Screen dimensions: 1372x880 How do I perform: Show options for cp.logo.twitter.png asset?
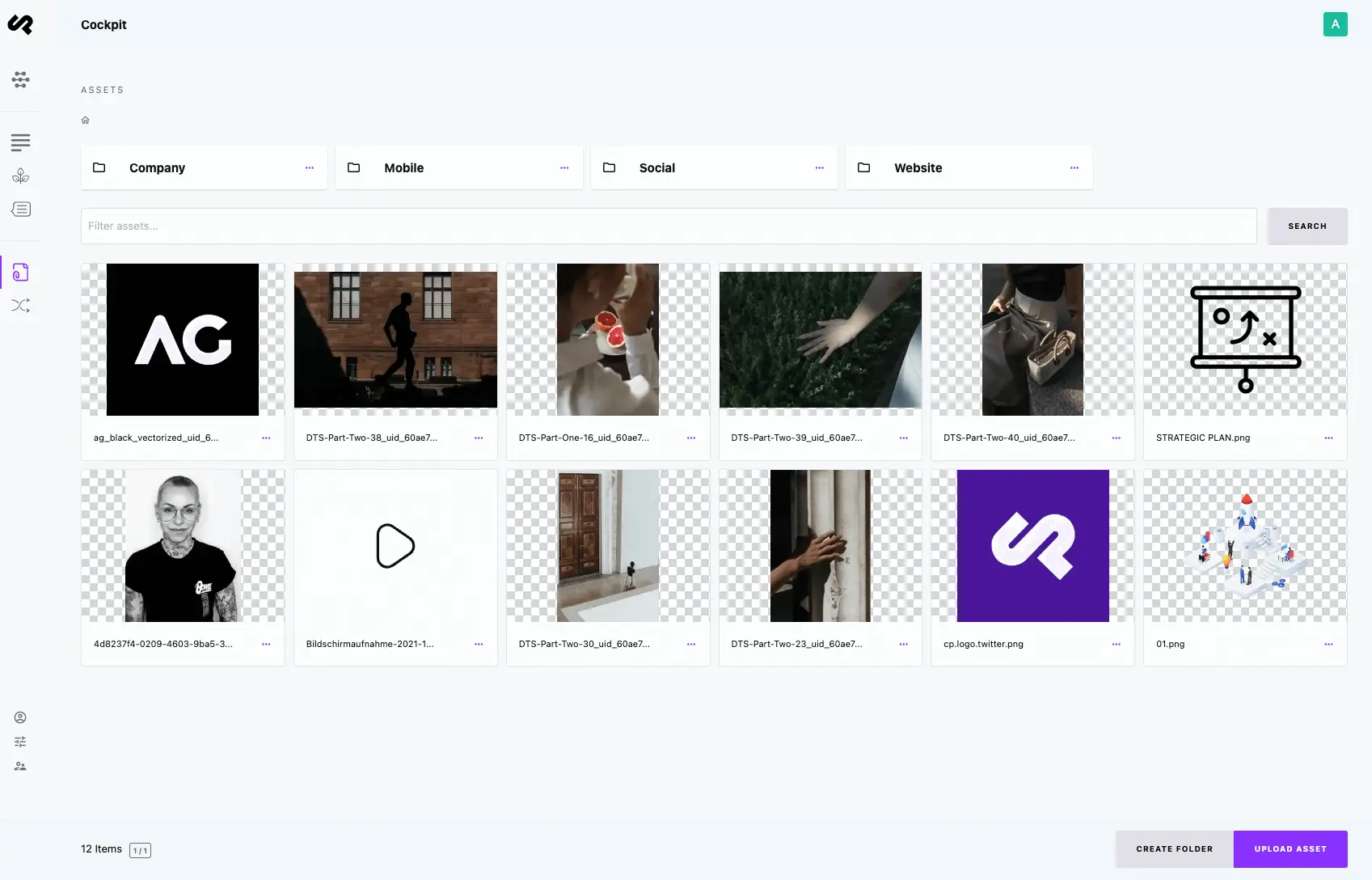coord(1116,645)
